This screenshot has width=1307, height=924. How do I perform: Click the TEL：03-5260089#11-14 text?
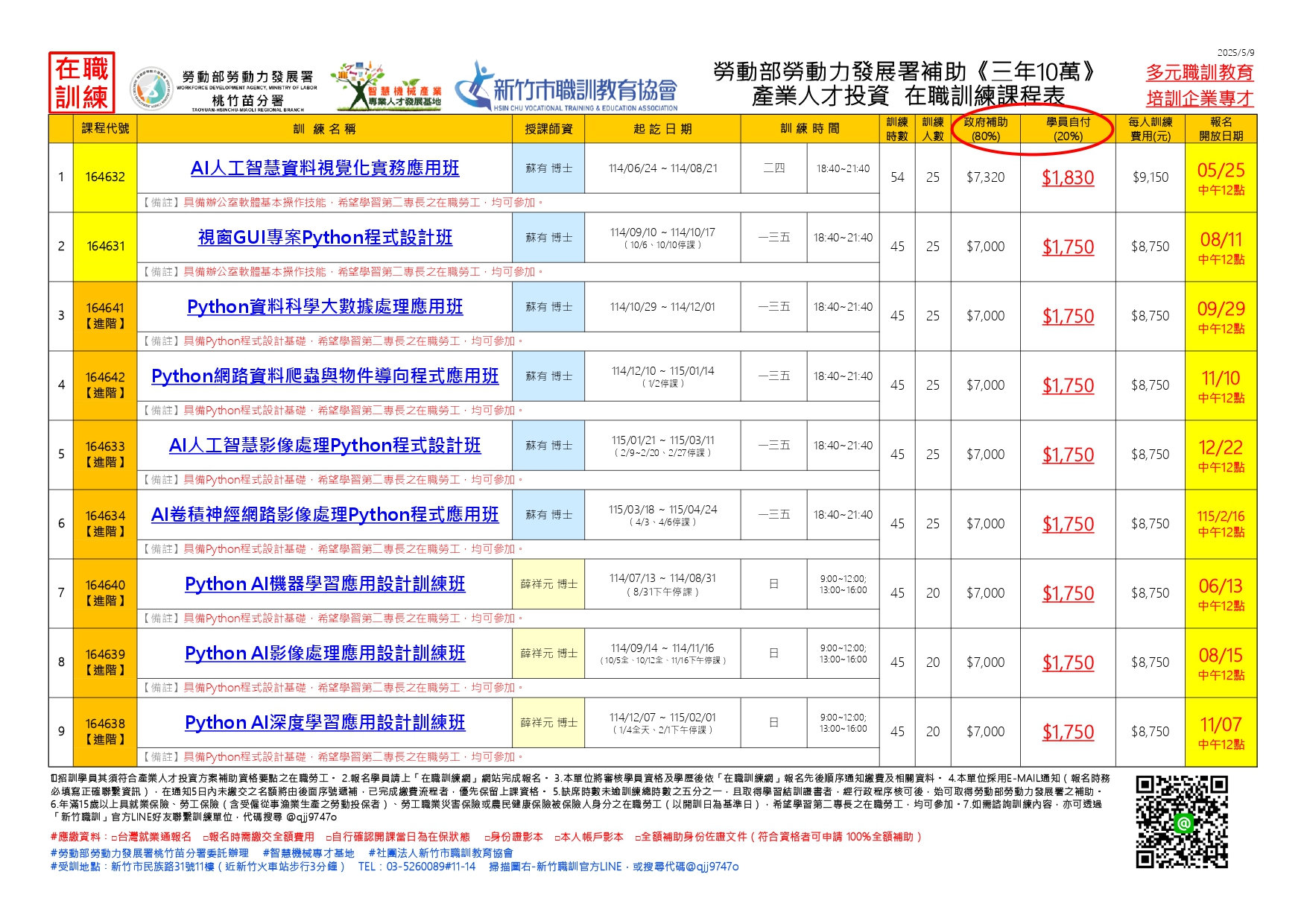[x=417, y=867]
